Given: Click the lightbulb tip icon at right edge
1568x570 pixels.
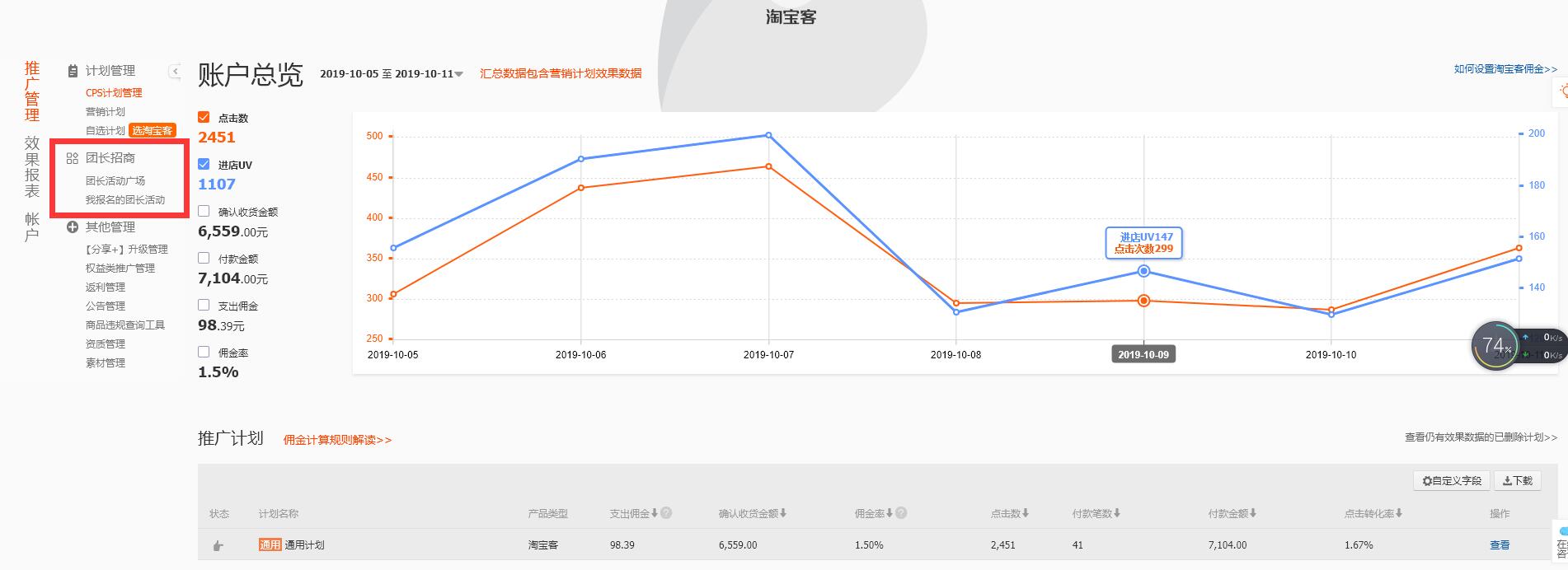Looking at the screenshot, I should [x=1562, y=92].
